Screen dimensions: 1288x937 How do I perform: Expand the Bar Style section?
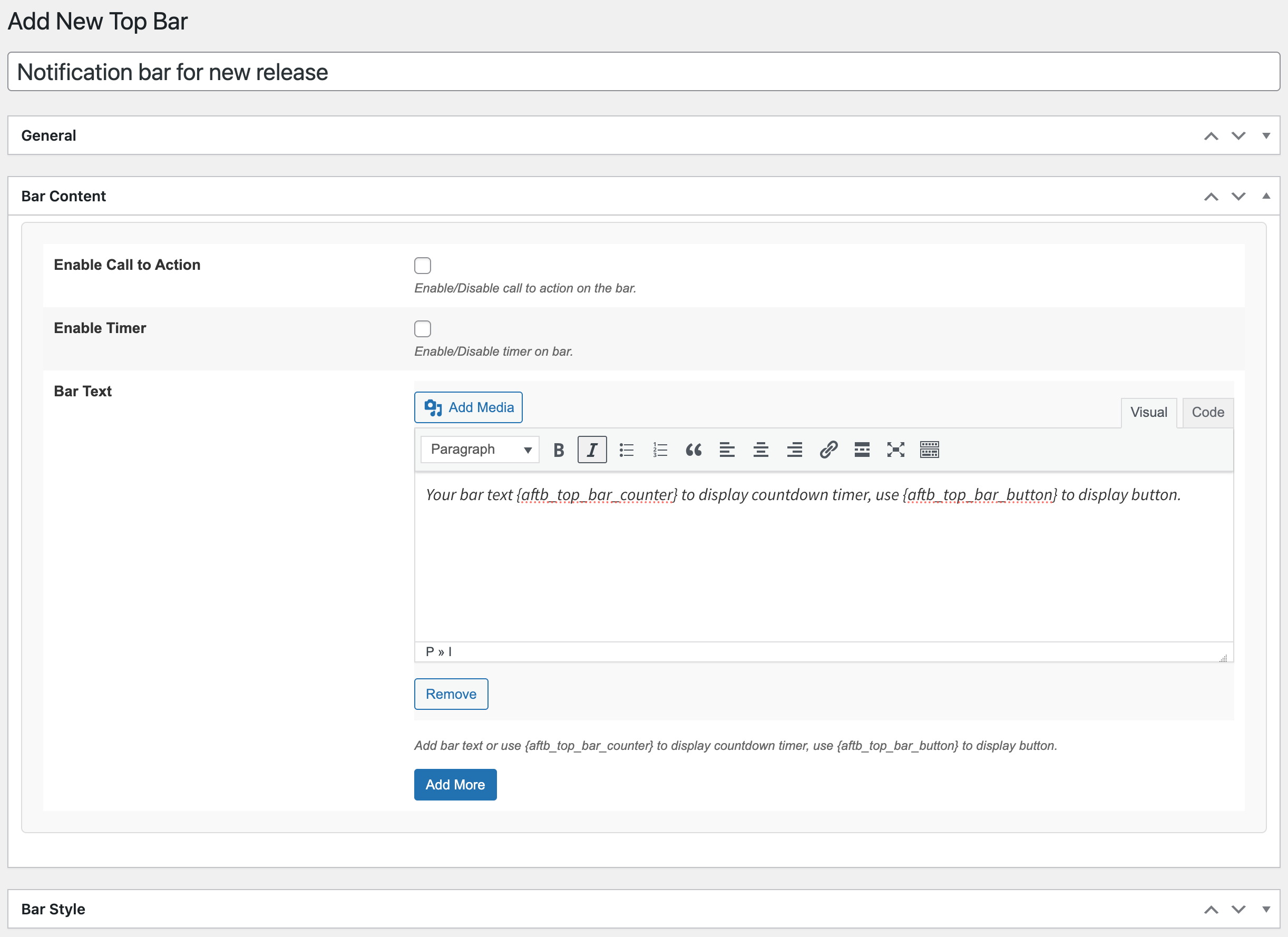tap(1266, 909)
